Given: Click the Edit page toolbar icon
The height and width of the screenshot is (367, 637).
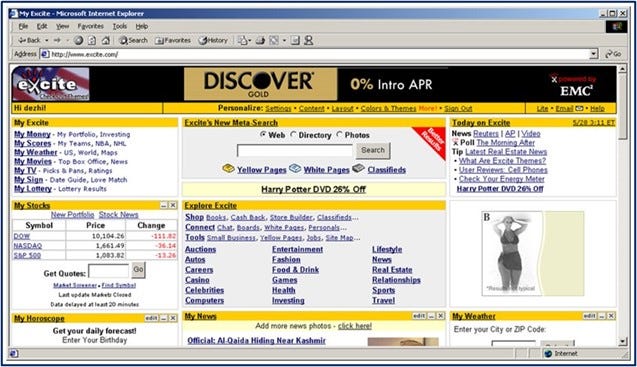Looking at the screenshot, I should tap(274, 40).
